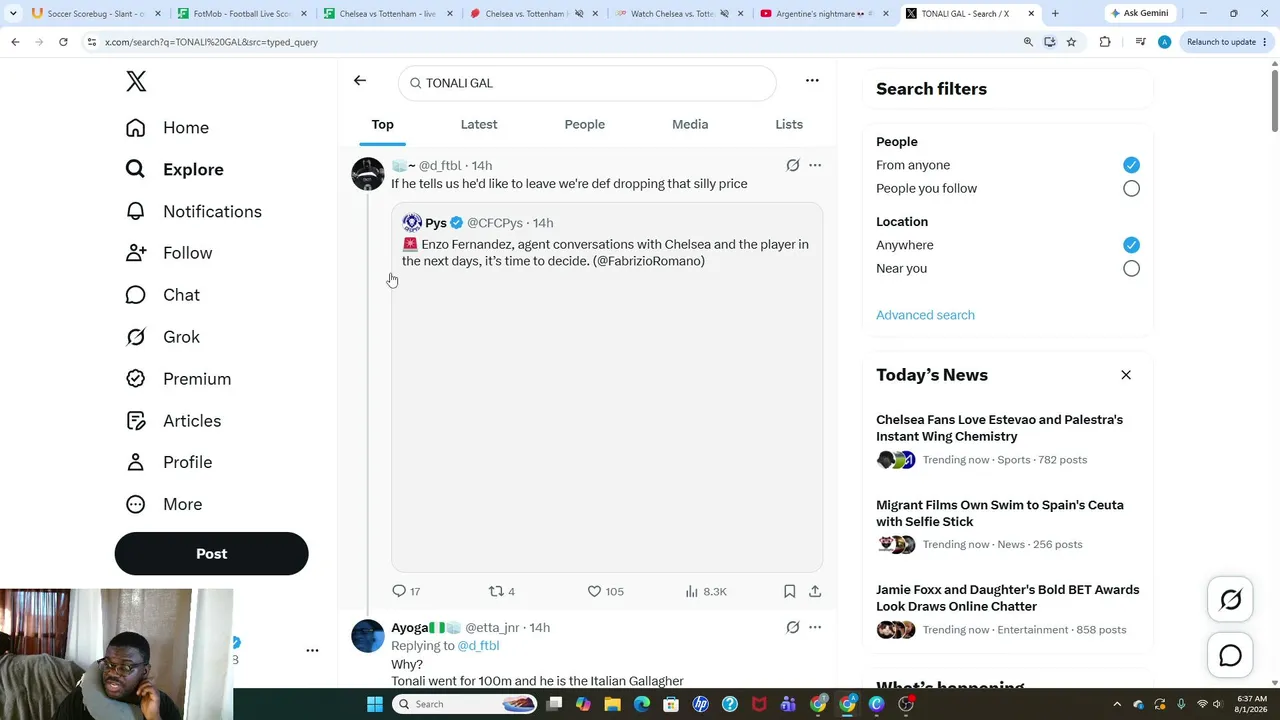1280x720 pixels.
Task: Open the Advanced search link
Action: [x=925, y=315]
